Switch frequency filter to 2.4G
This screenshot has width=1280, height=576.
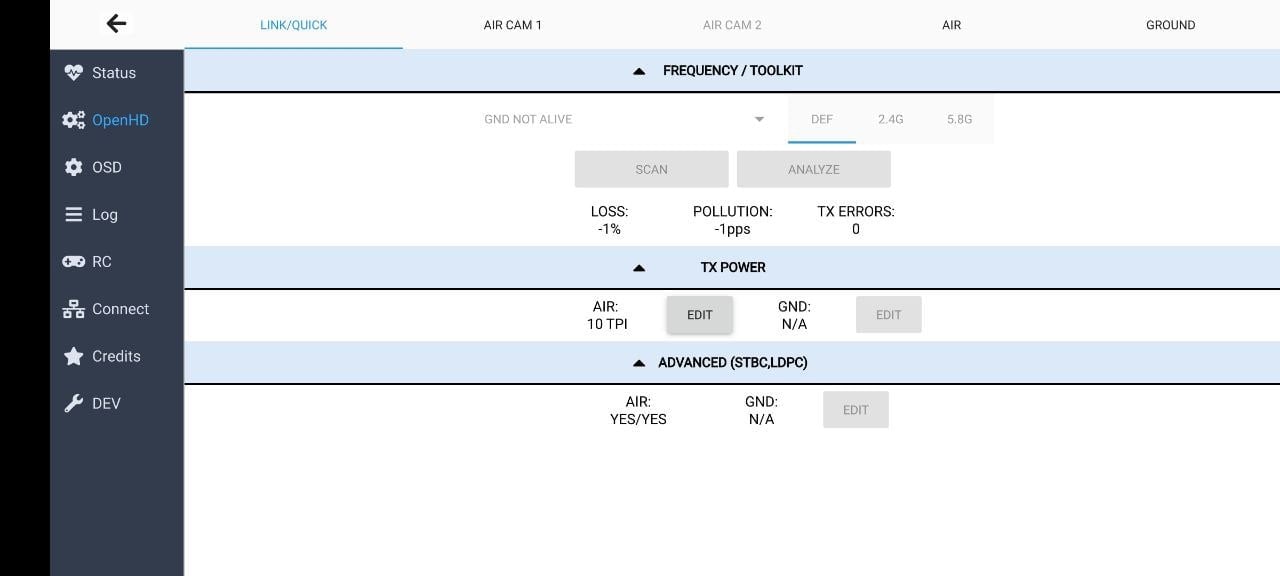click(890, 119)
